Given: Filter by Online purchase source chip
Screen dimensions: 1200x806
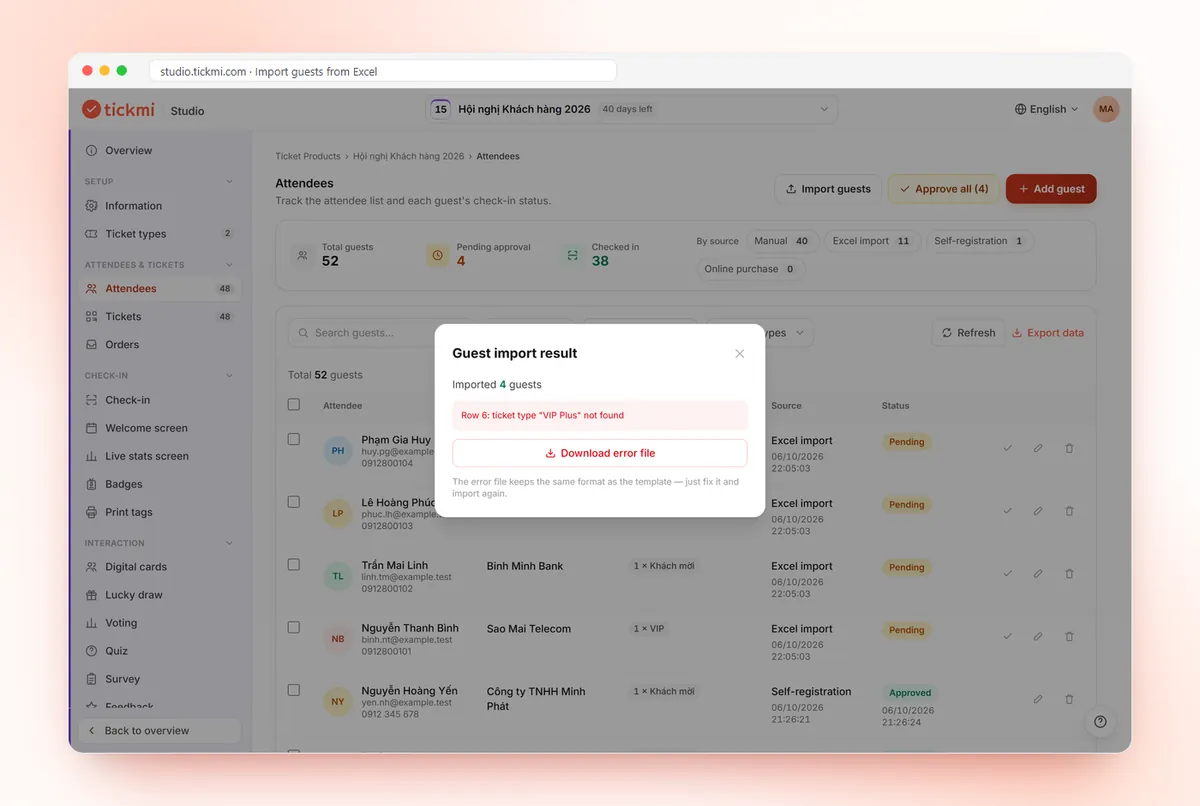Looking at the screenshot, I should click(x=750, y=269).
